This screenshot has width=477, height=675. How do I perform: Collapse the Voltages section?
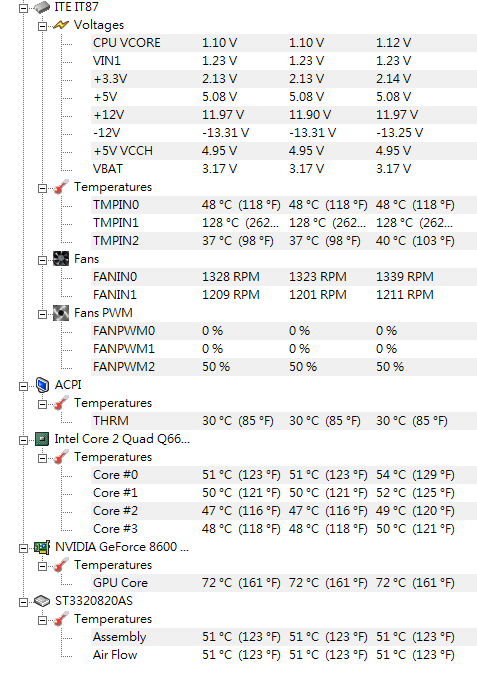(42, 26)
